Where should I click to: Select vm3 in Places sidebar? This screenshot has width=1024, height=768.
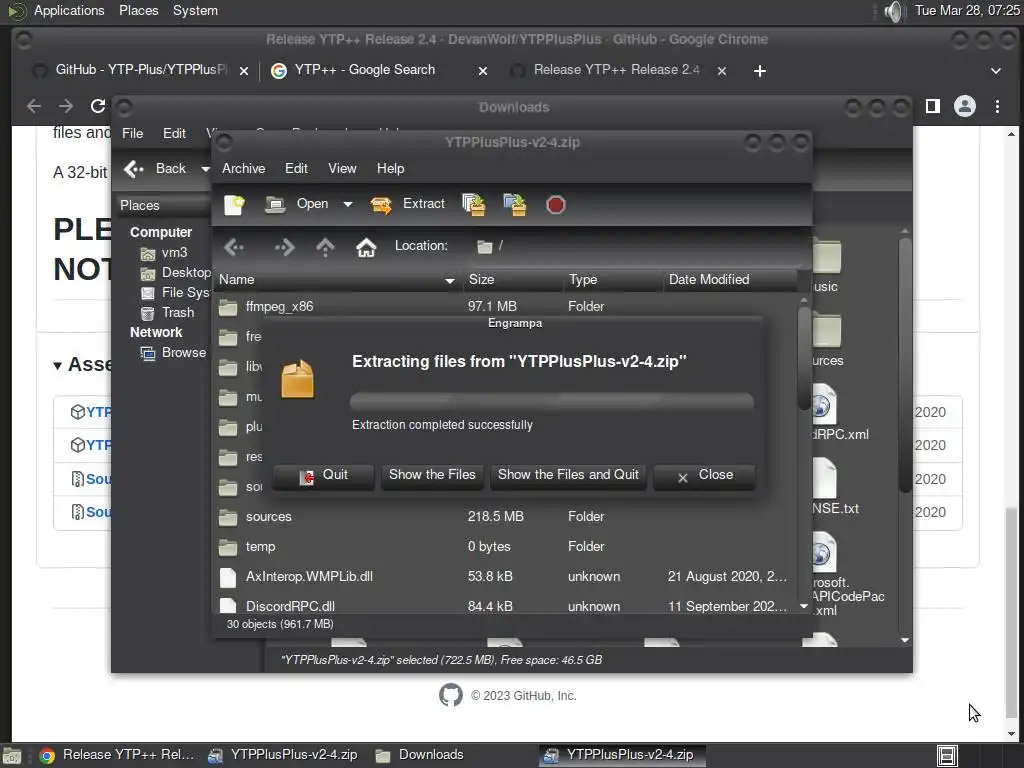(165, 253)
